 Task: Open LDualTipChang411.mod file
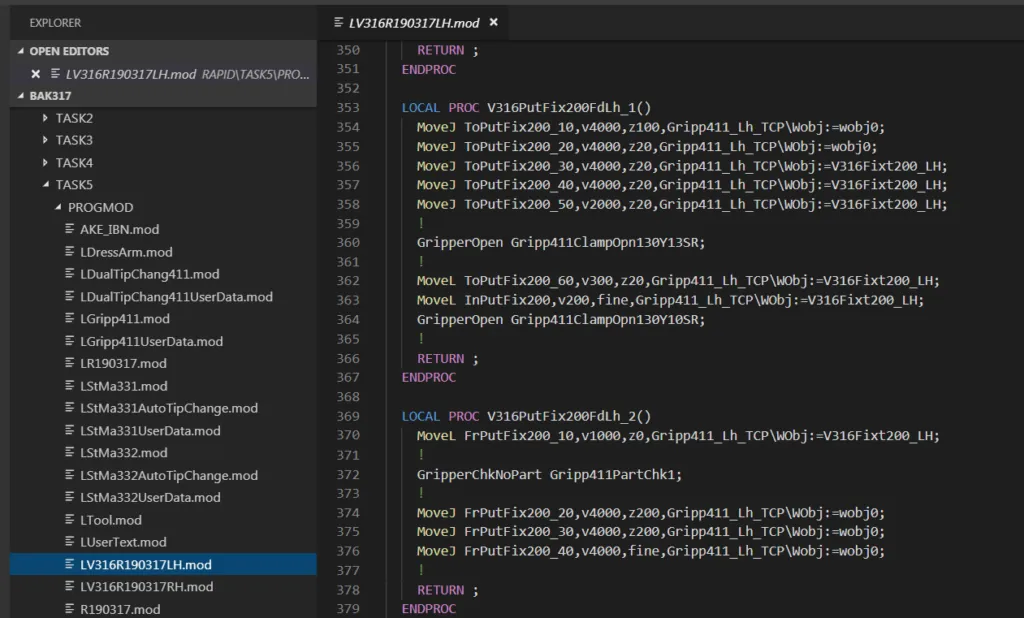(150, 274)
